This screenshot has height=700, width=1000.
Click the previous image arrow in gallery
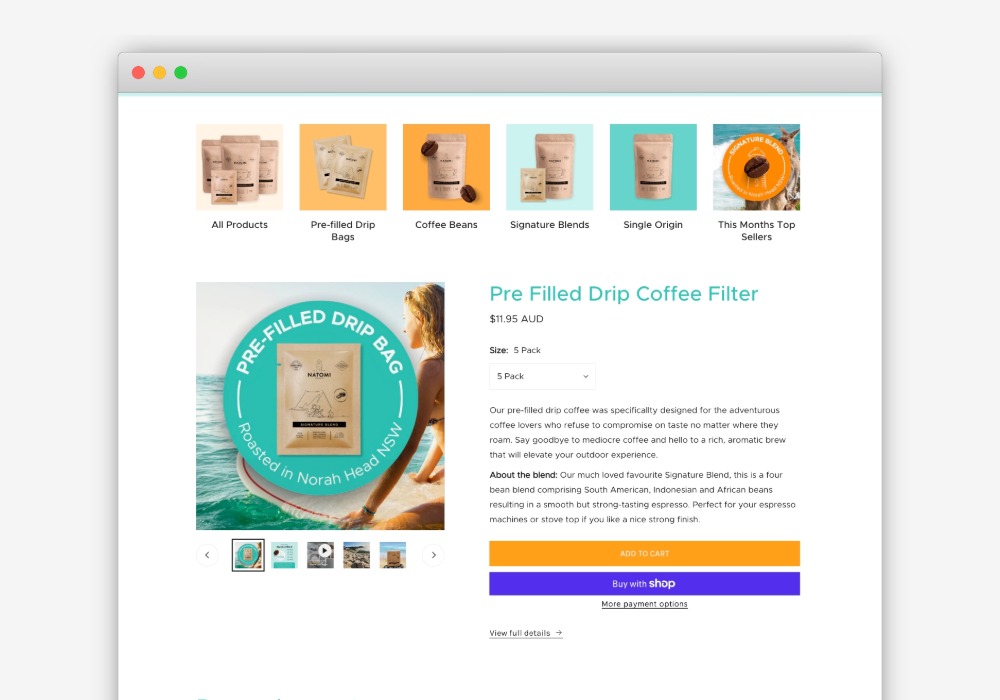tap(207, 555)
